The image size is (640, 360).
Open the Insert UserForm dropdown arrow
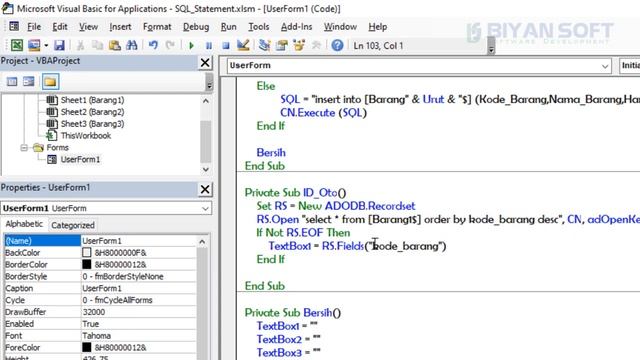pyautogui.click(x=46, y=45)
